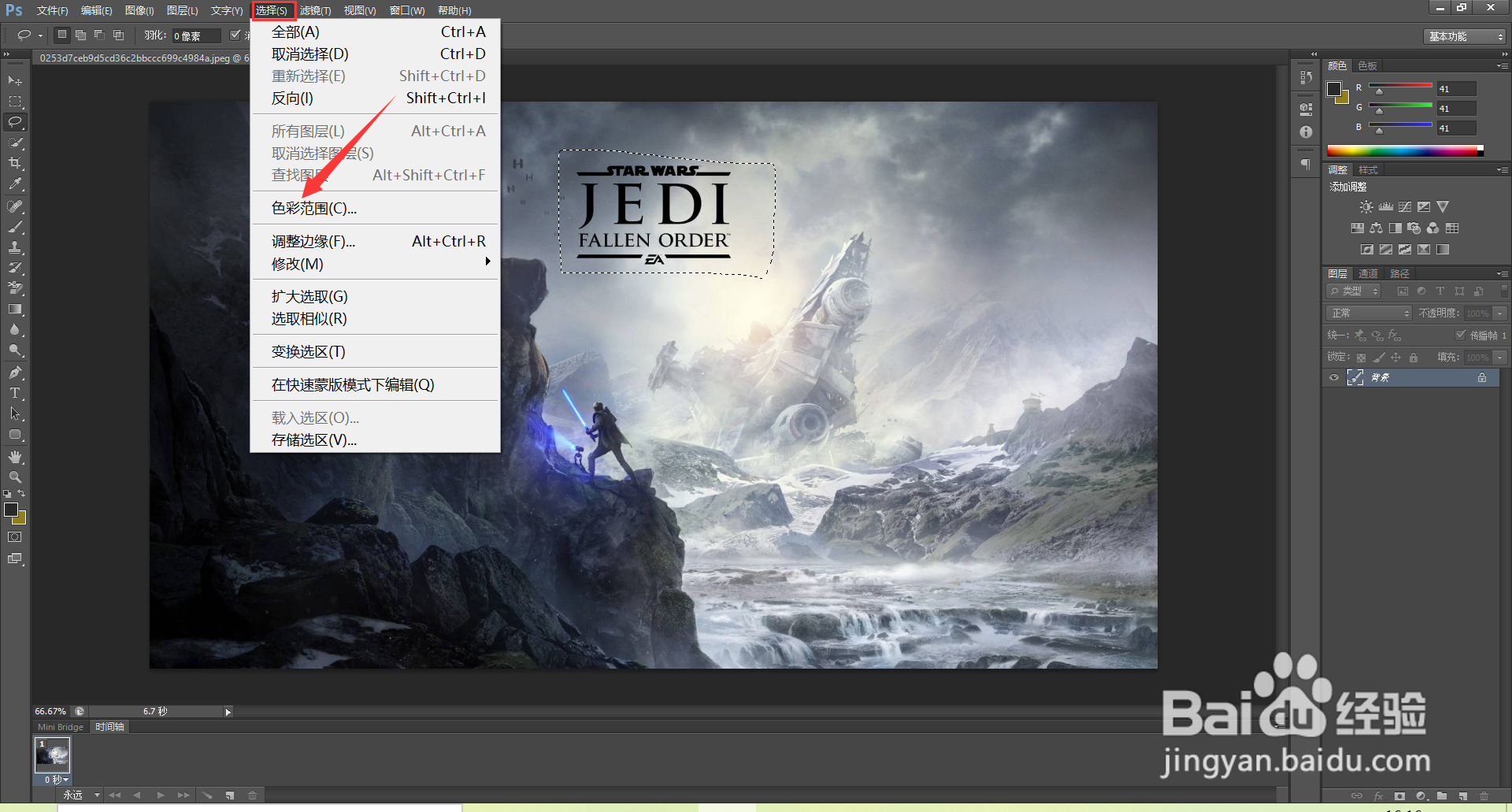The width and height of the screenshot is (1512, 812).
Task: Add a Curves adjustment
Action: [1405, 207]
